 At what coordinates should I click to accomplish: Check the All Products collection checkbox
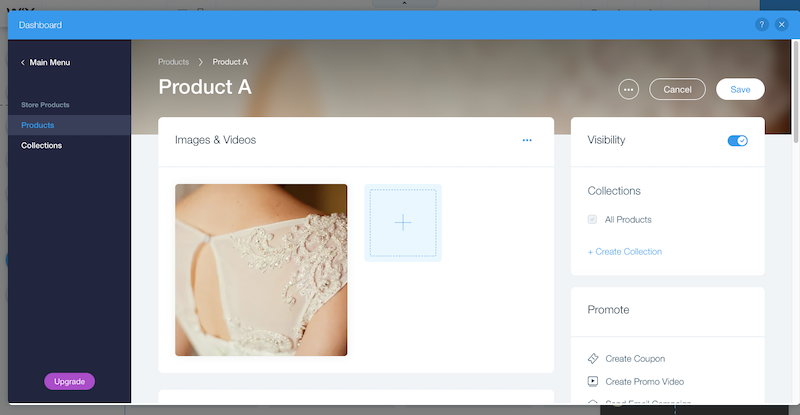(x=593, y=219)
